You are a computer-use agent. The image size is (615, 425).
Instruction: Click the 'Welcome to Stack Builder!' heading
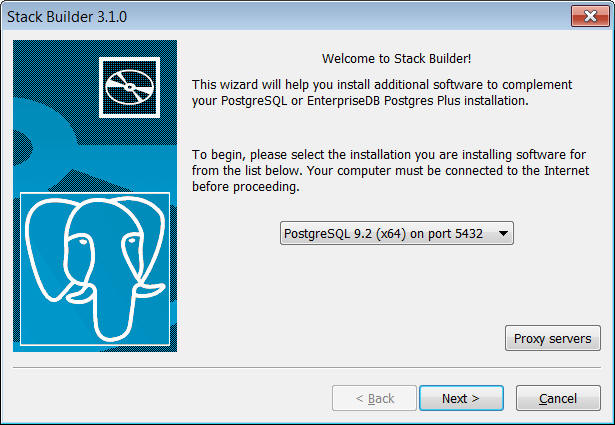coord(395,59)
